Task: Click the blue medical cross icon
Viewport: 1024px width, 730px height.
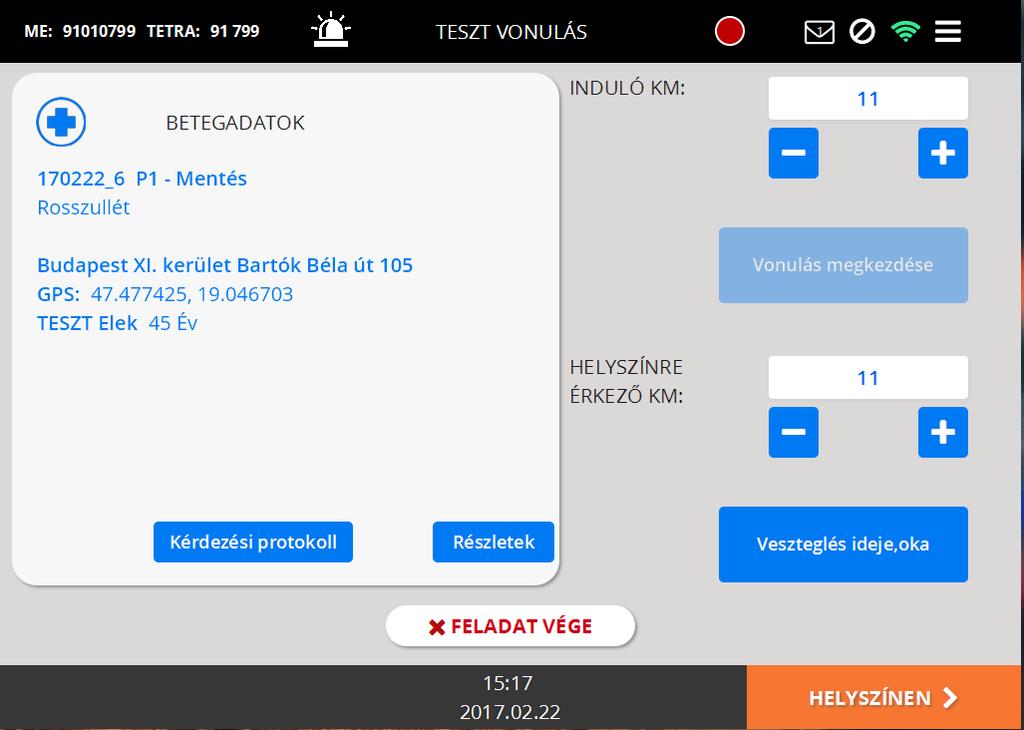Action: click(x=61, y=122)
